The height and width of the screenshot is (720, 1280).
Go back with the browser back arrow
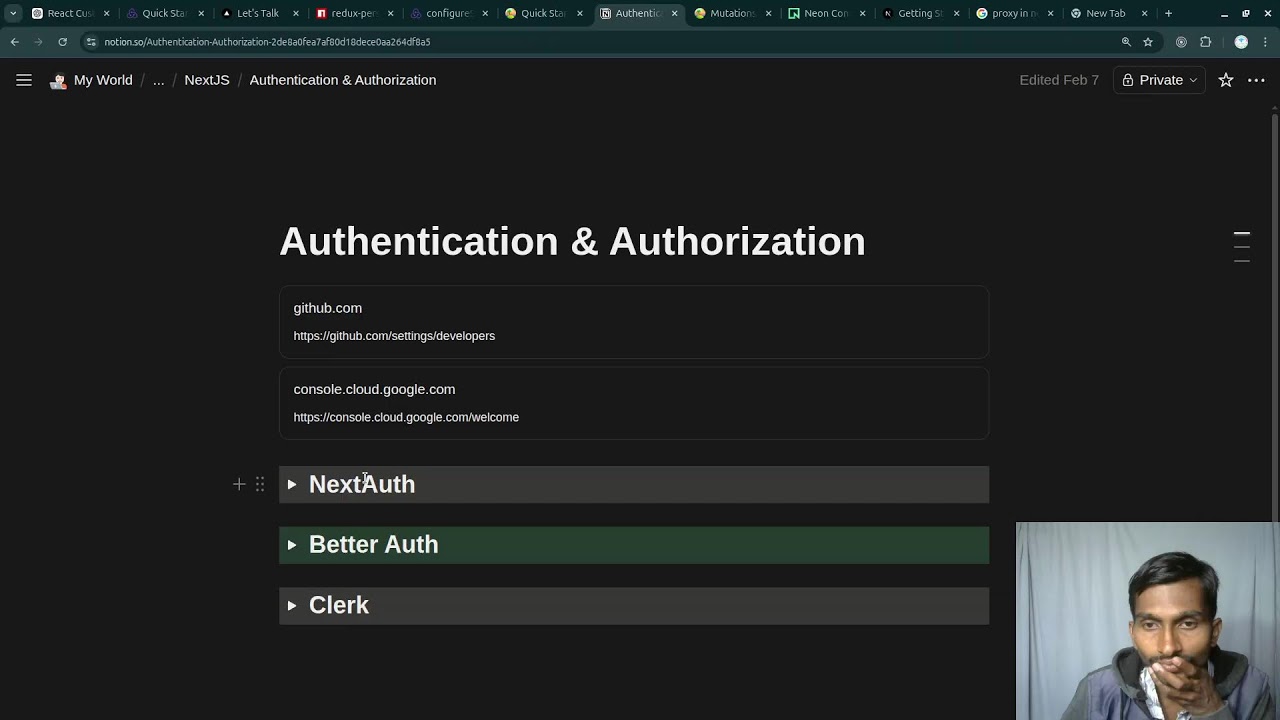[15, 42]
